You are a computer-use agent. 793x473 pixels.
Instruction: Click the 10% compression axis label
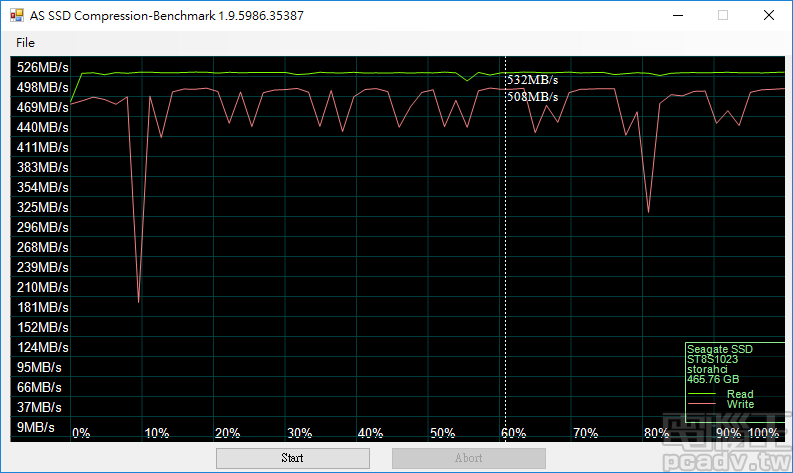click(x=157, y=434)
